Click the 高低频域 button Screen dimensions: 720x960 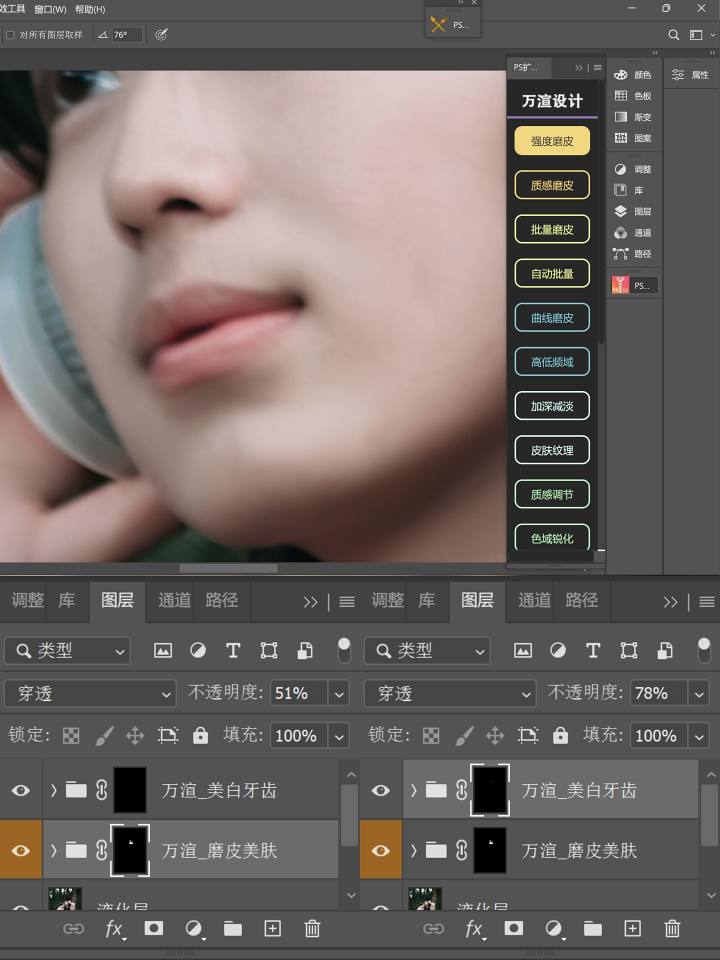pyautogui.click(x=552, y=362)
